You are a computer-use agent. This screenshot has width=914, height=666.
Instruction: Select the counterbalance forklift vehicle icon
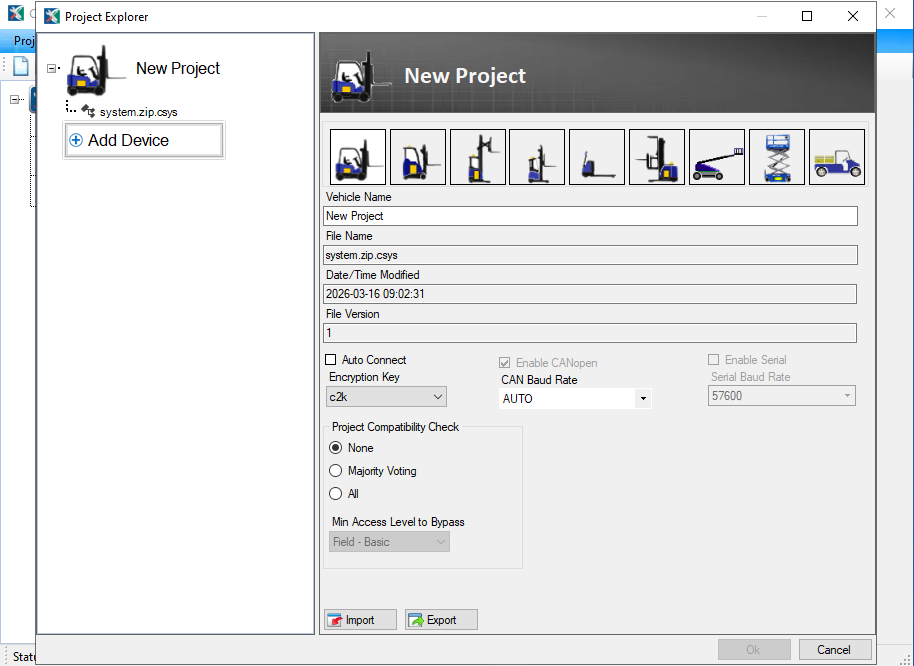[357, 156]
